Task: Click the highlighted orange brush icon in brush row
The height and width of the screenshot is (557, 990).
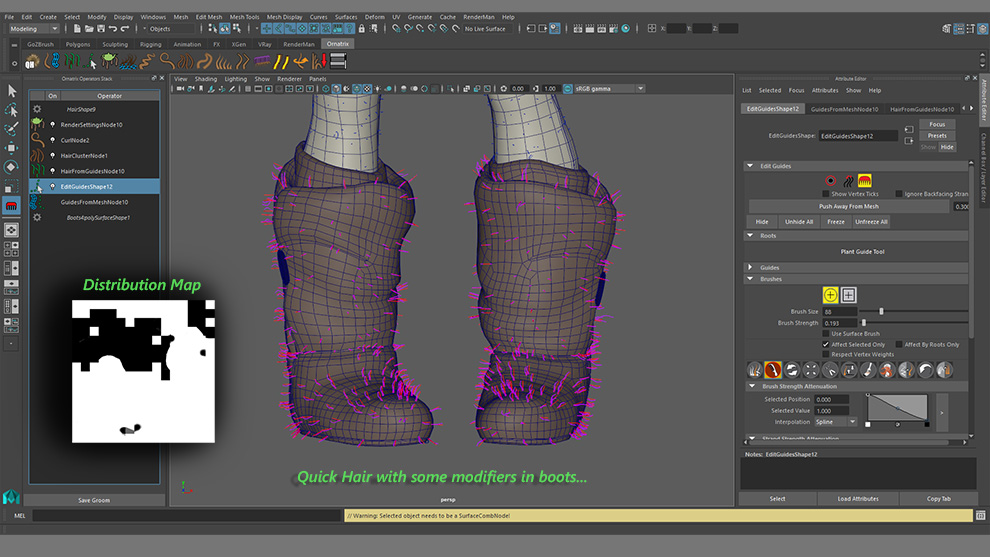Action: coord(773,370)
